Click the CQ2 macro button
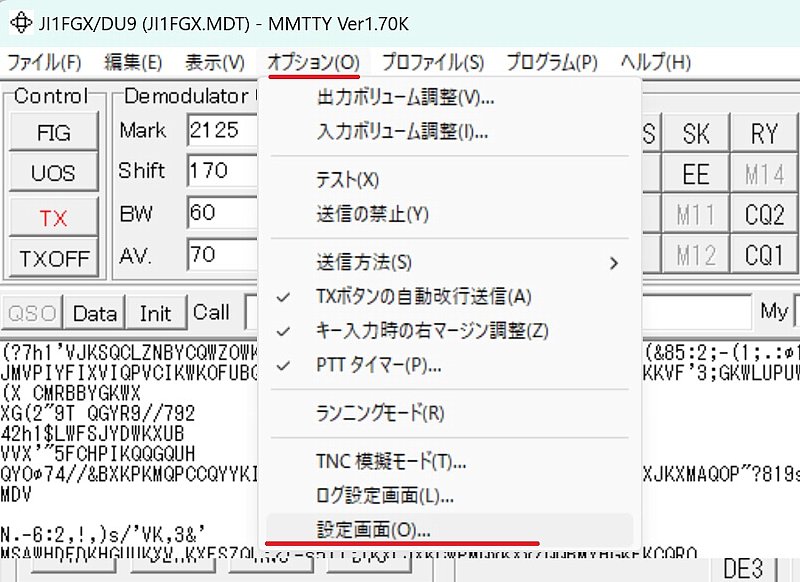 pos(764,214)
